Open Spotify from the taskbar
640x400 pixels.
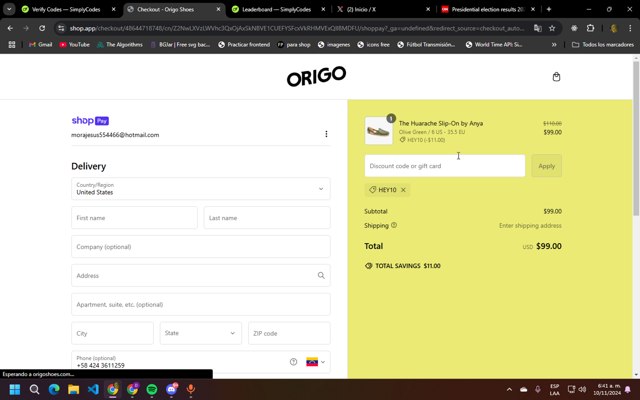coord(152,389)
